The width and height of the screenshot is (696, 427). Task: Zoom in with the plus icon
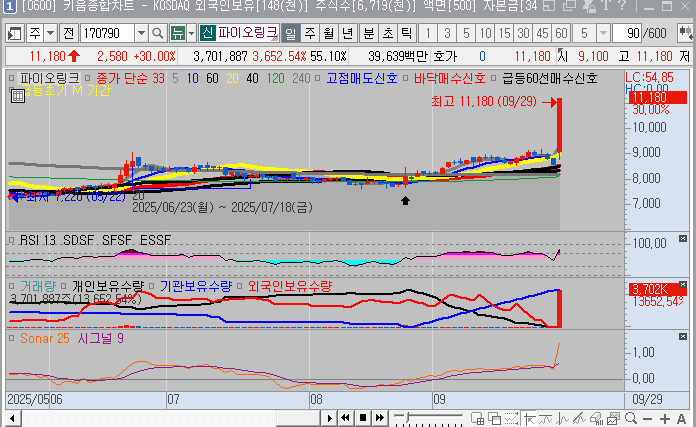click(x=664, y=419)
